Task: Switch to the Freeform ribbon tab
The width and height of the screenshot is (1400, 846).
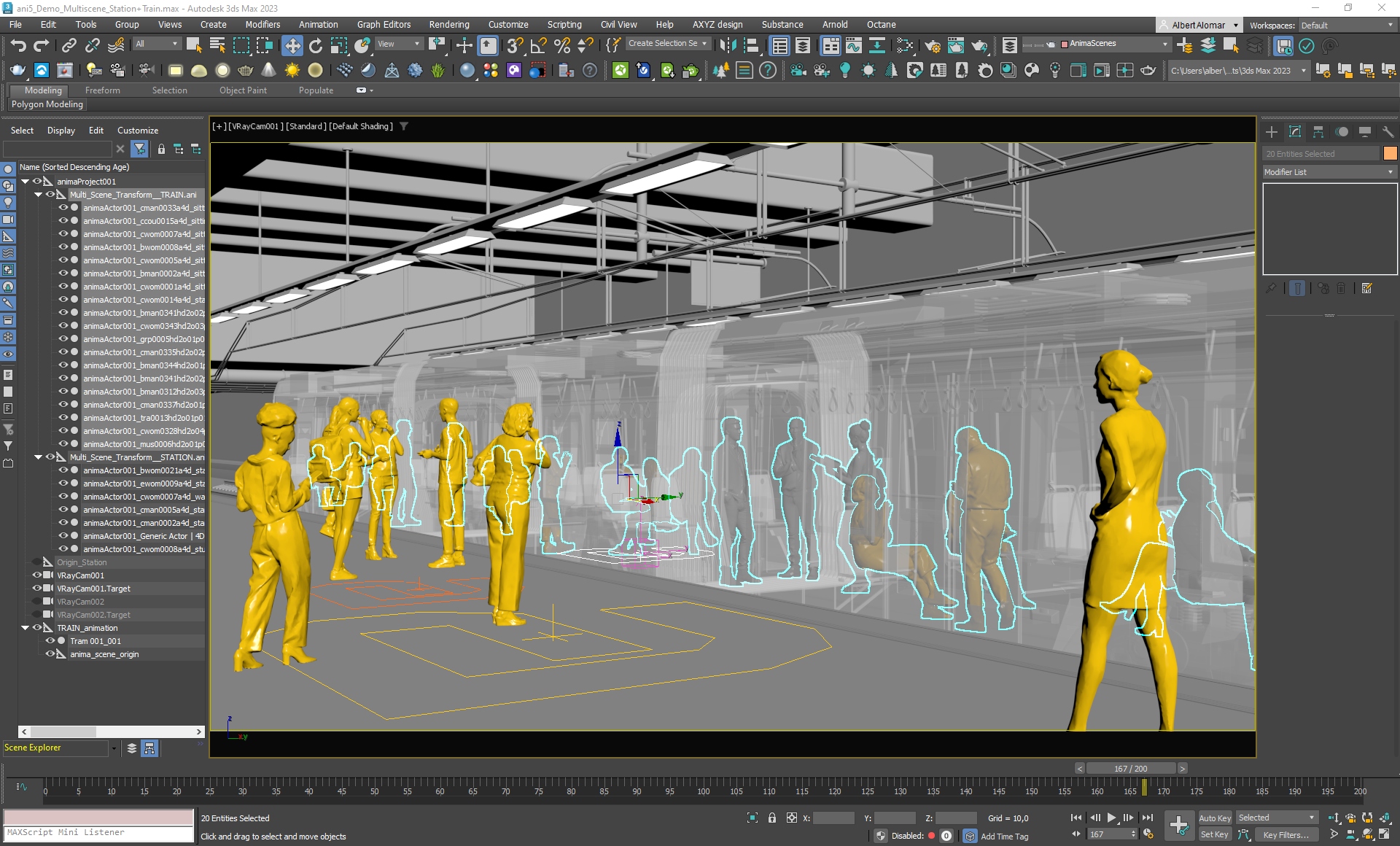Action: (102, 90)
